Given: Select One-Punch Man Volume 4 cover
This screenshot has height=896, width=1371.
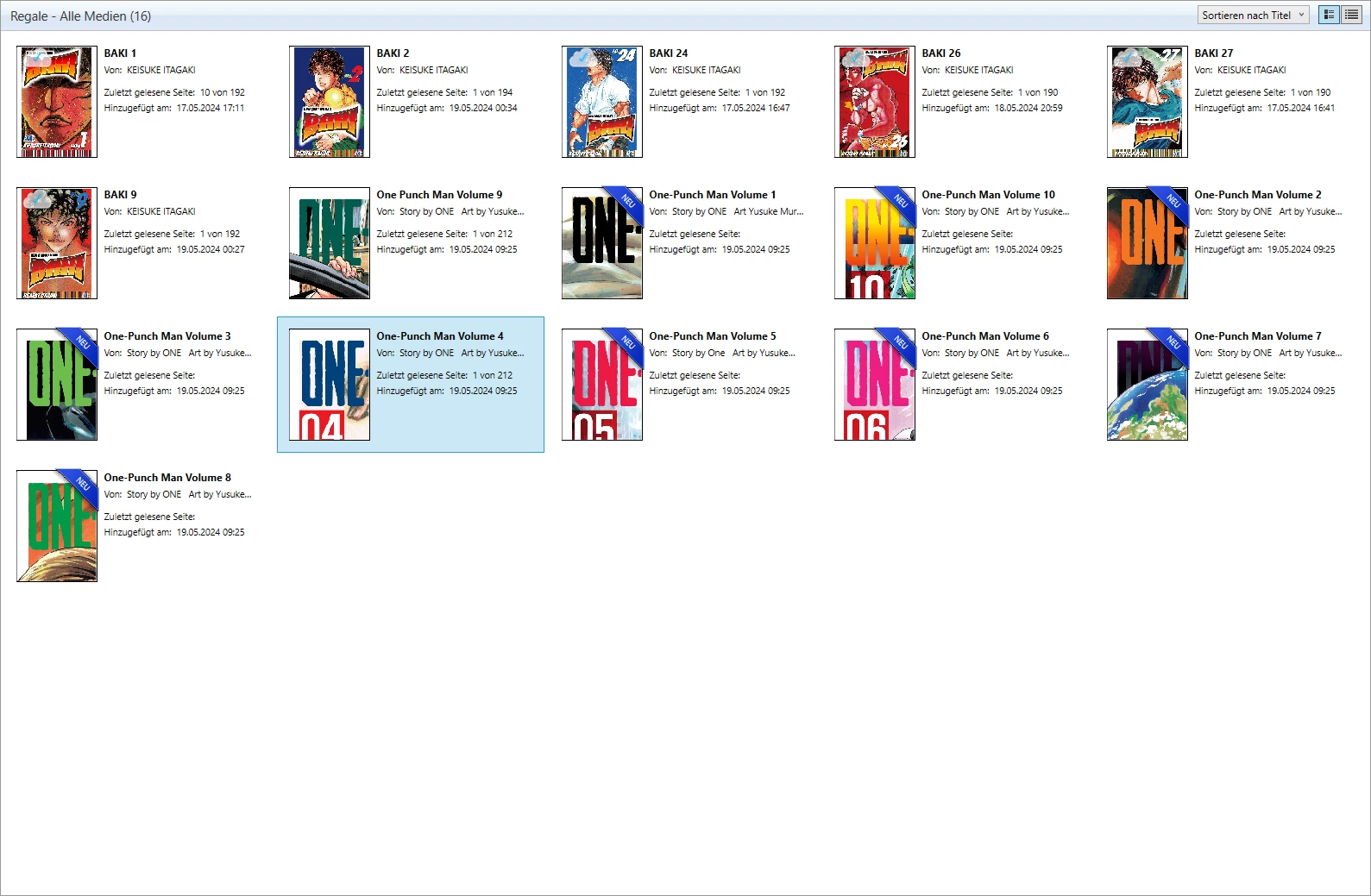Looking at the screenshot, I should tap(330, 385).
